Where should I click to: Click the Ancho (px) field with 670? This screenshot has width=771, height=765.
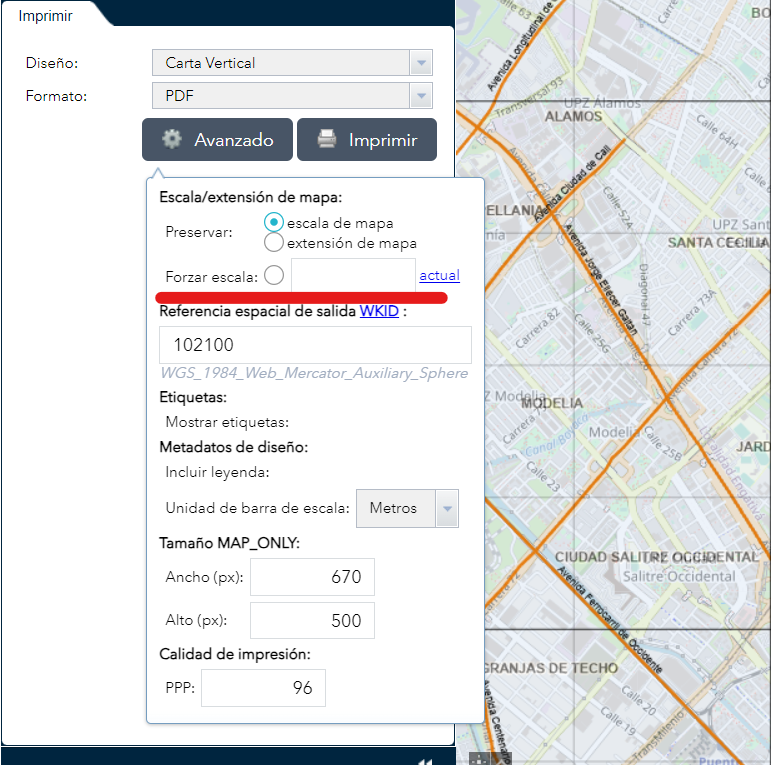[312, 577]
